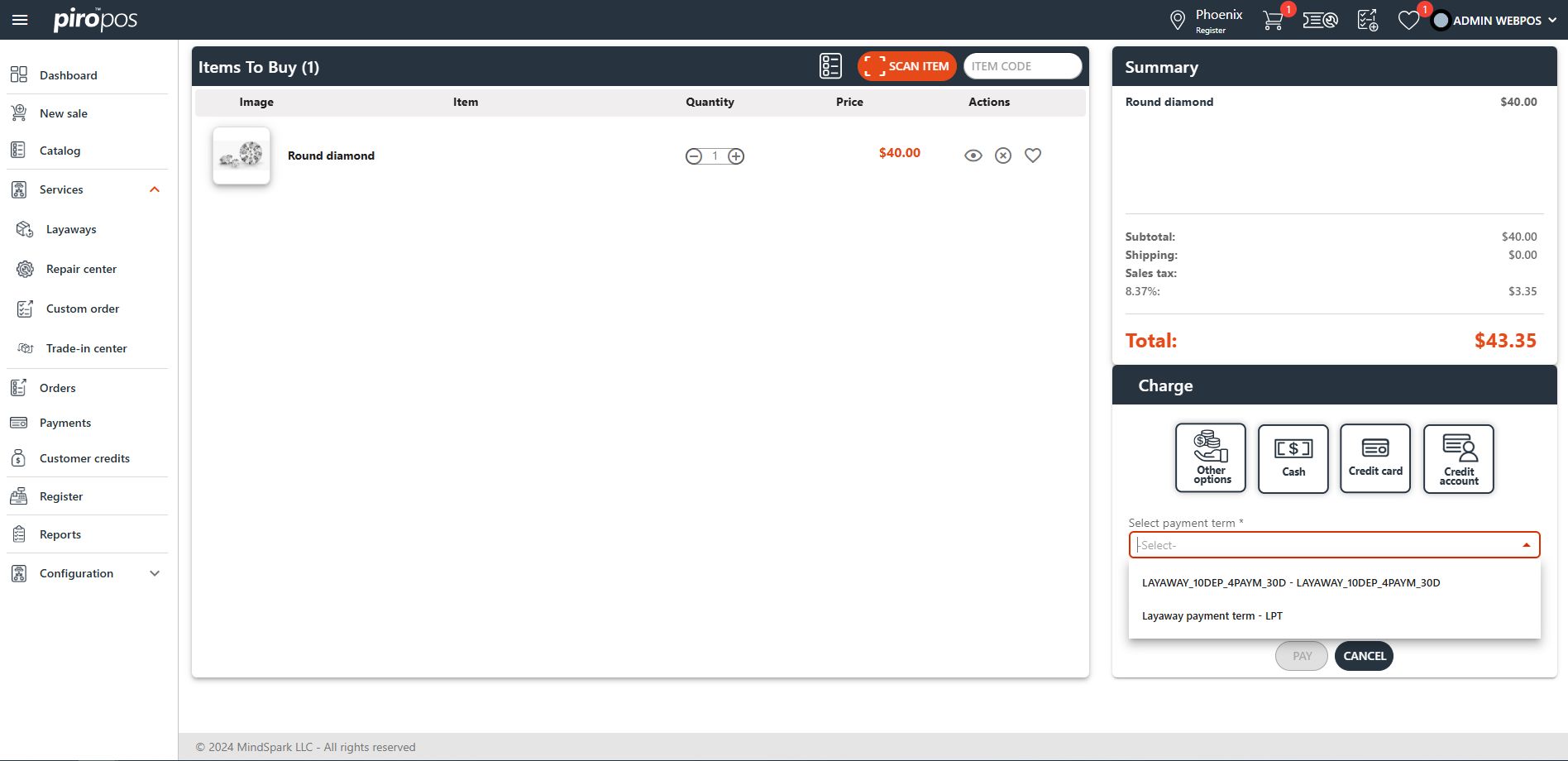The width and height of the screenshot is (1568, 761).
Task: Click the wishlist heart icon in header
Action: coord(1408,20)
